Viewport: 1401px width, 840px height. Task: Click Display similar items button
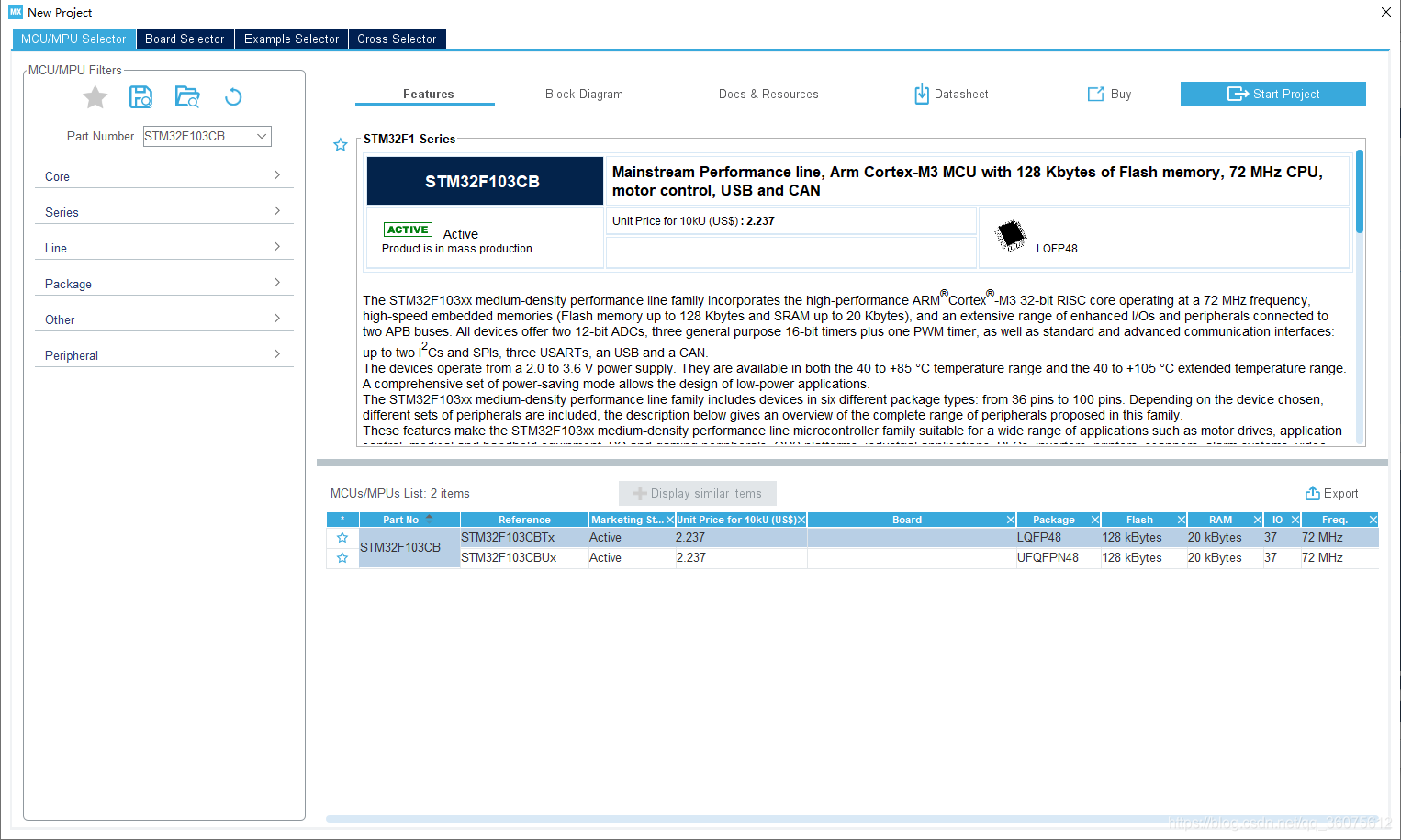pos(698,493)
